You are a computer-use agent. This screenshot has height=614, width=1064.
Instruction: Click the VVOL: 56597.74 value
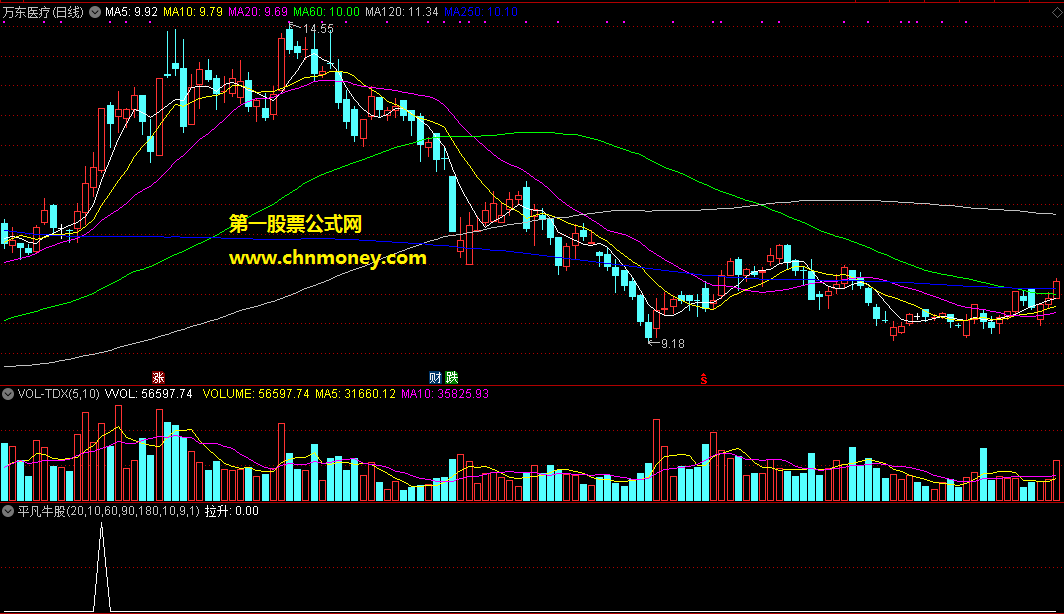coord(149,394)
